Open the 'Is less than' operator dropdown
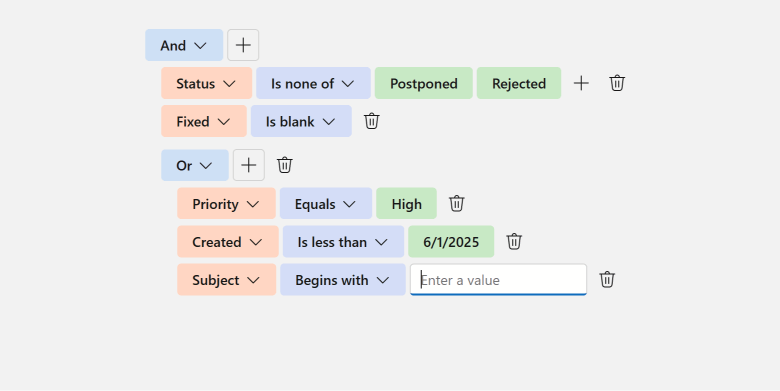This screenshot has width=780, height=391. coord(343,242)
